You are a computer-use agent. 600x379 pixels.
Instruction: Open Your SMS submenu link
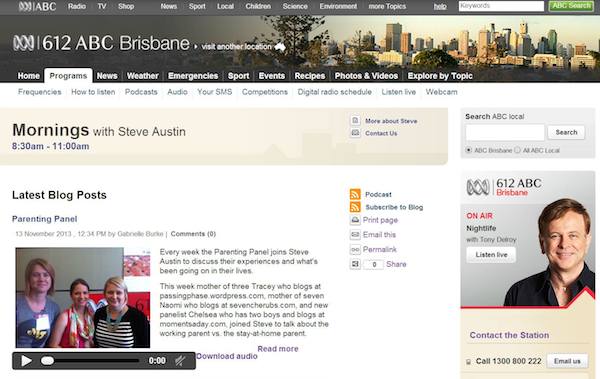click(x=214, y=92)
